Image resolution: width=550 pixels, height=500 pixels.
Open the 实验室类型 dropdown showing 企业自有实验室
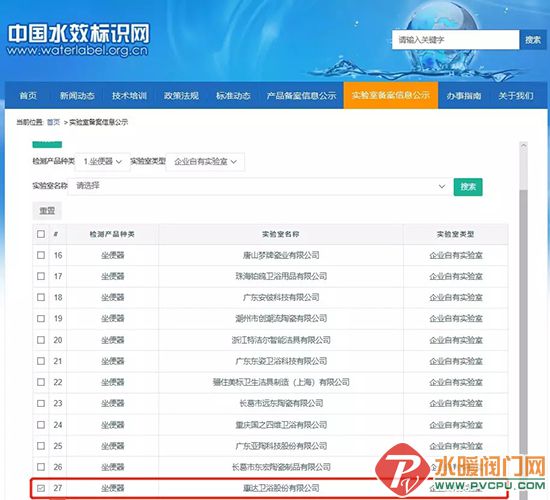click(x=205, y=162)
